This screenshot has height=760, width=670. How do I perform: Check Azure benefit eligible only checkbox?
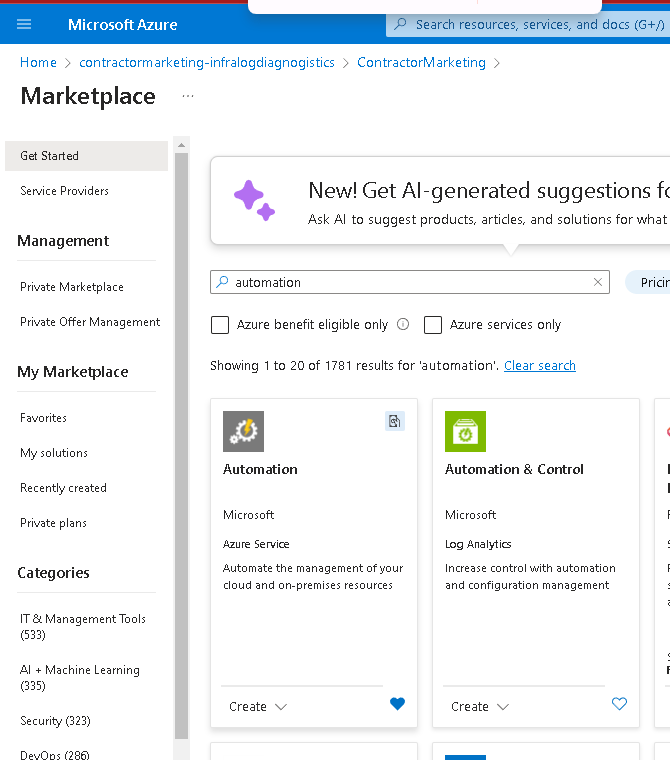[x=220, y=325]
